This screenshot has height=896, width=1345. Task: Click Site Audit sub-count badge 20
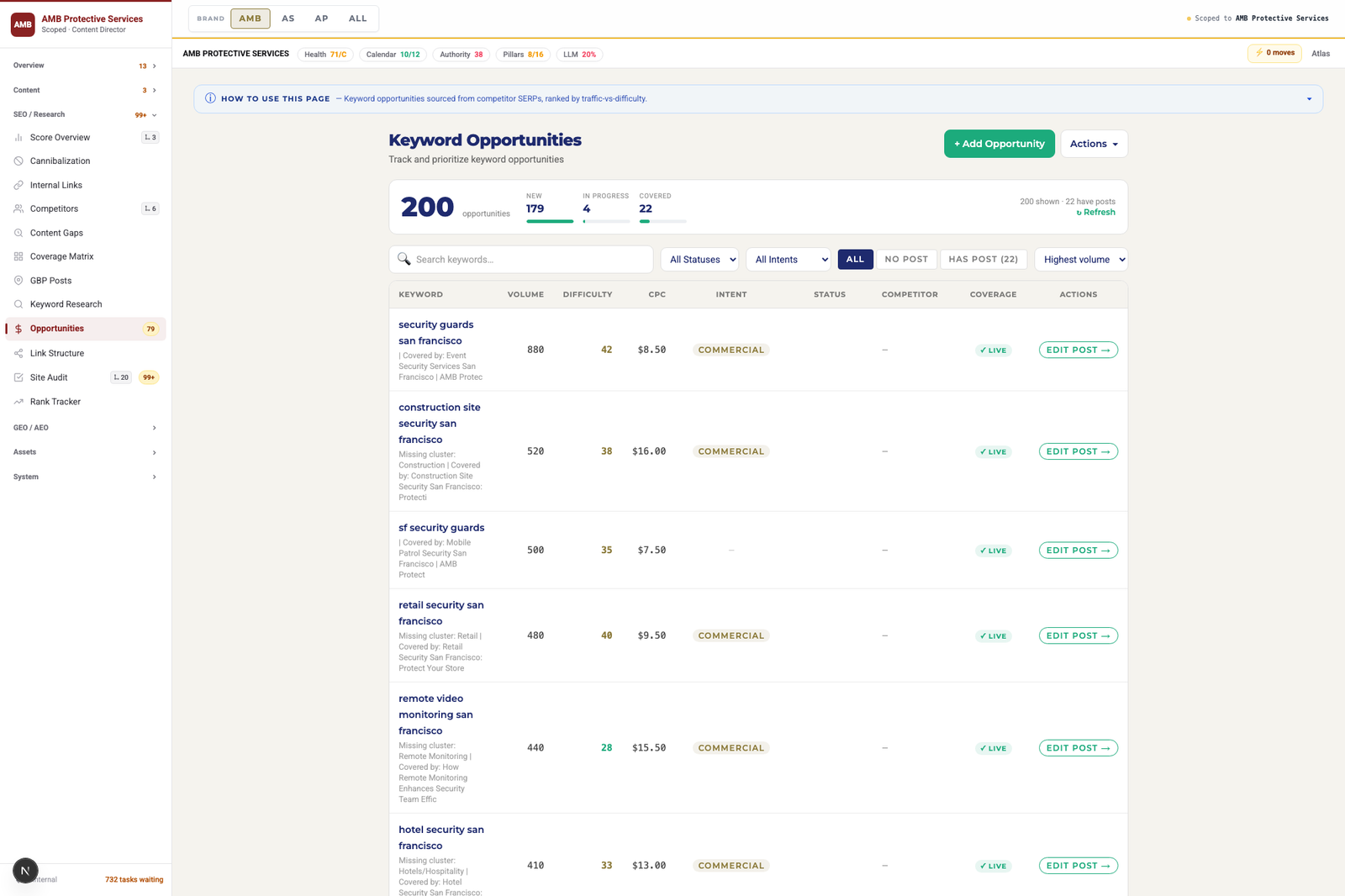click(x=121, y=377)
